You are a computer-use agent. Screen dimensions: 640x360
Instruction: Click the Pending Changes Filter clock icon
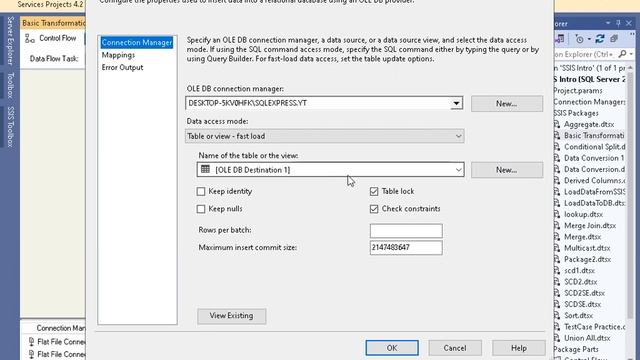tap(579, 39)
